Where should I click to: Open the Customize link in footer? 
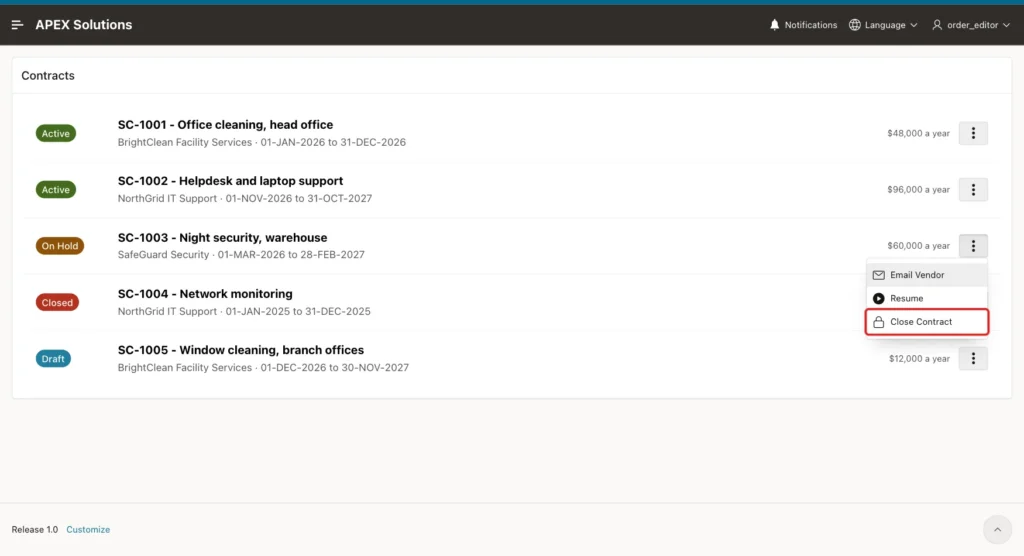pos(88,530)
